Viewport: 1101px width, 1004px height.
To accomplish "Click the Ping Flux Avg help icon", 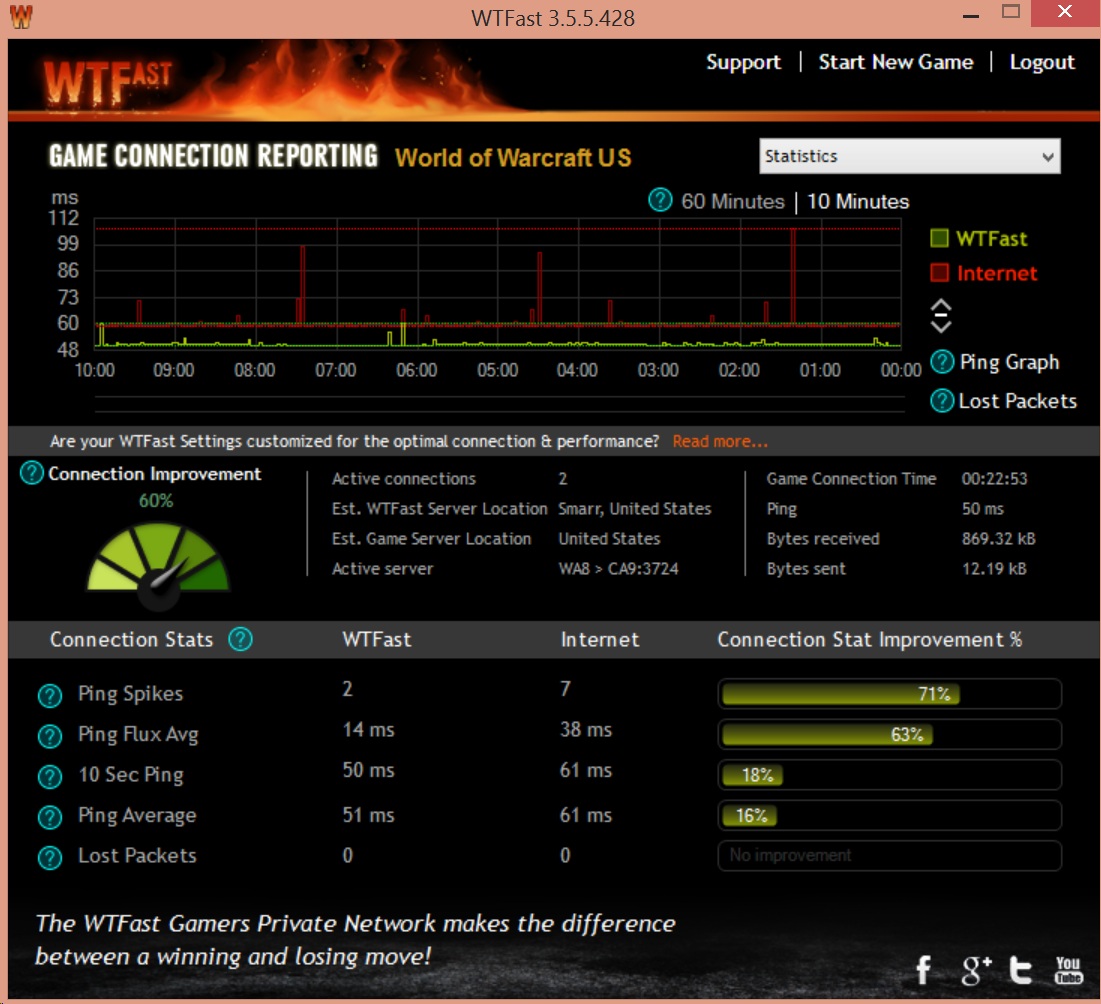I will 50,736.
